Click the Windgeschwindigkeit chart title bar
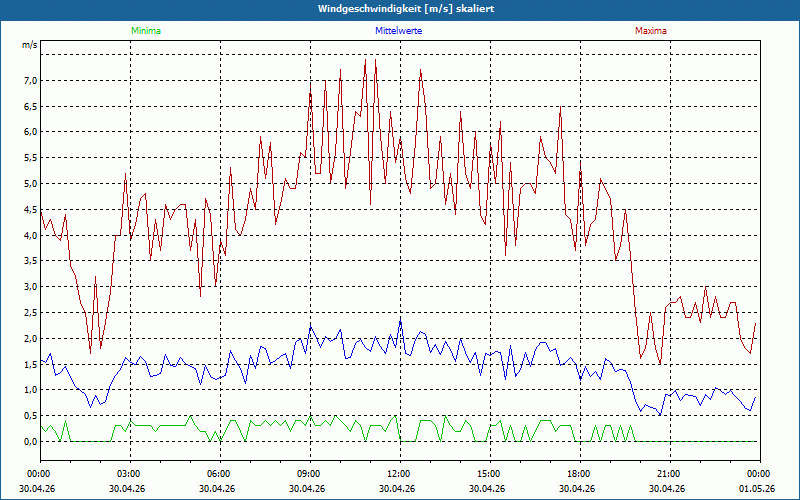 click(x=400, y=9)
